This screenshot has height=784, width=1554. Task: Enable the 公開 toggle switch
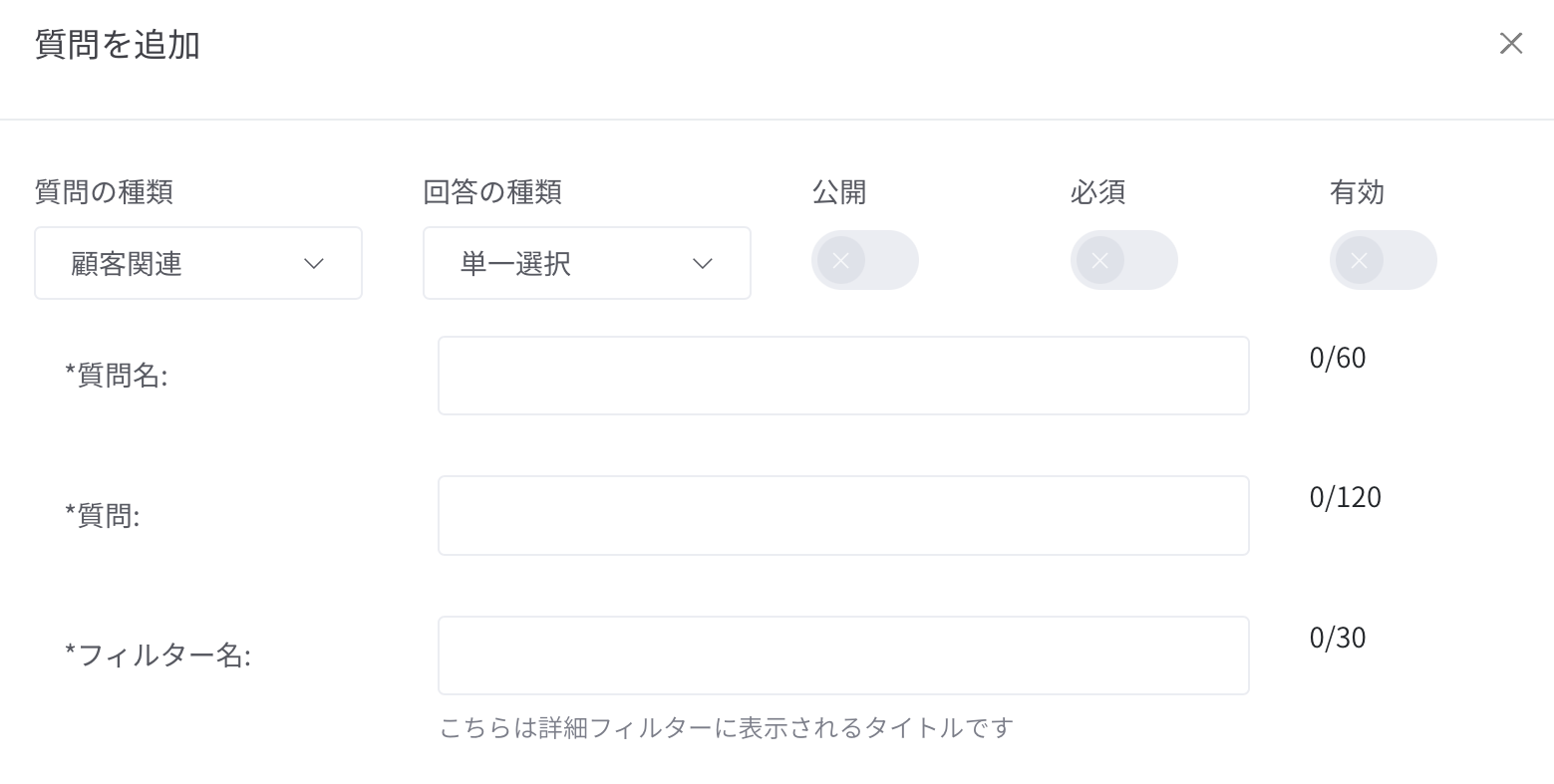(865, 260)
